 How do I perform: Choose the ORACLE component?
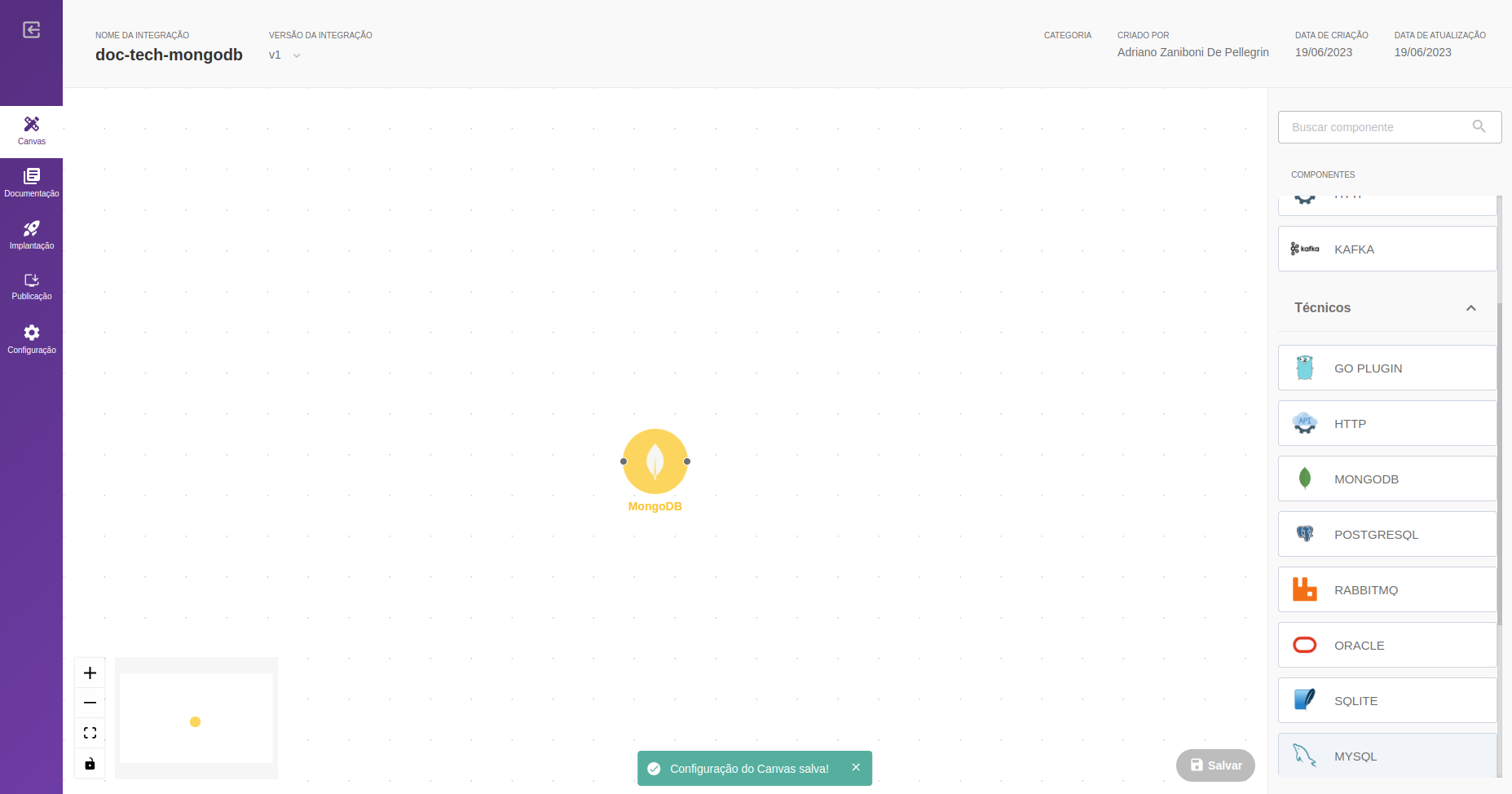pyautogui.click(x=1387, y=645)
